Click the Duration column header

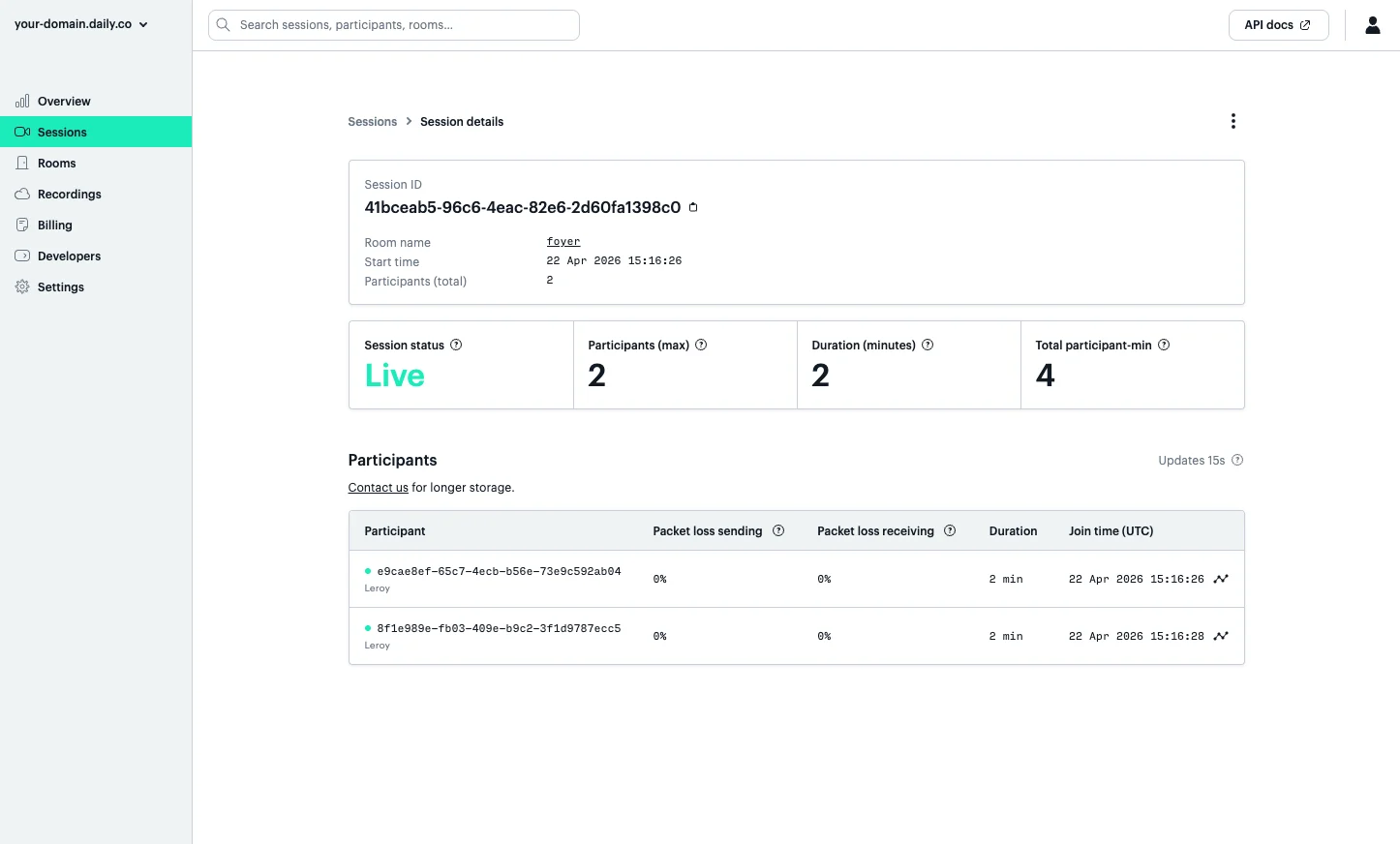point(1013,531)
